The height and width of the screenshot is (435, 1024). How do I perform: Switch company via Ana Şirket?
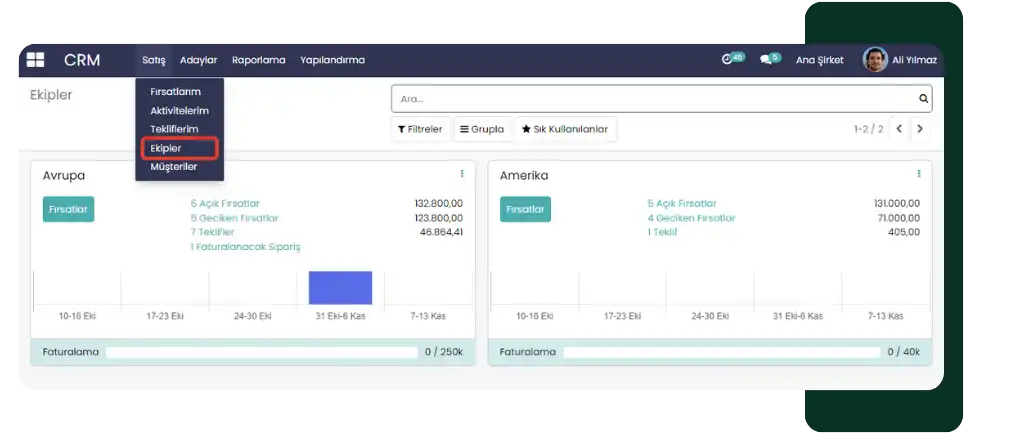[x=820, y=60]
